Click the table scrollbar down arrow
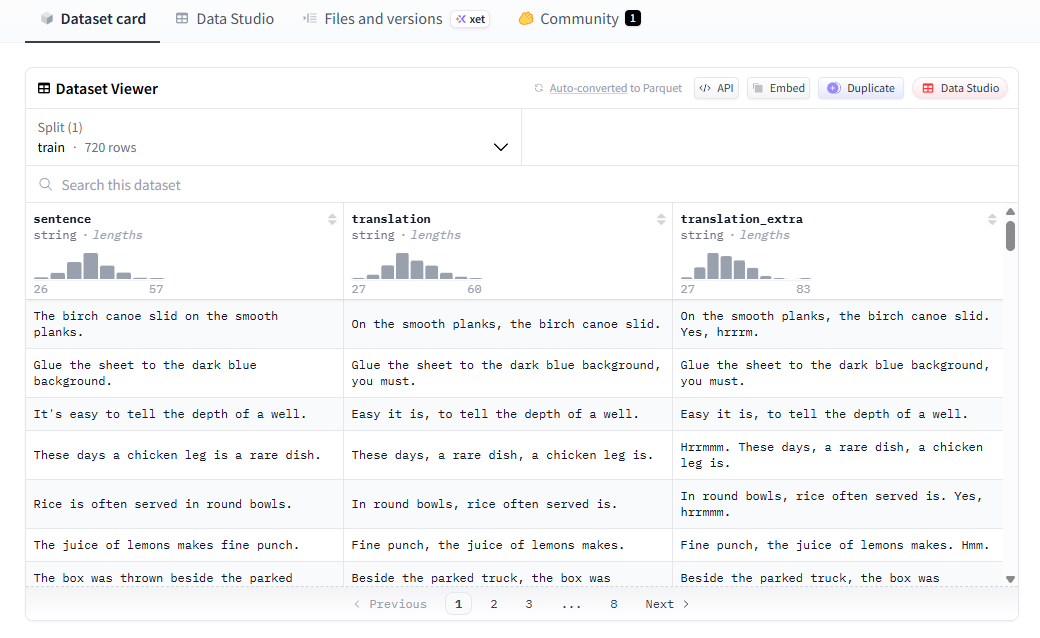The height and width of the screenshot is (638, 1040). pyautogui.click(x=1010, y=579)
